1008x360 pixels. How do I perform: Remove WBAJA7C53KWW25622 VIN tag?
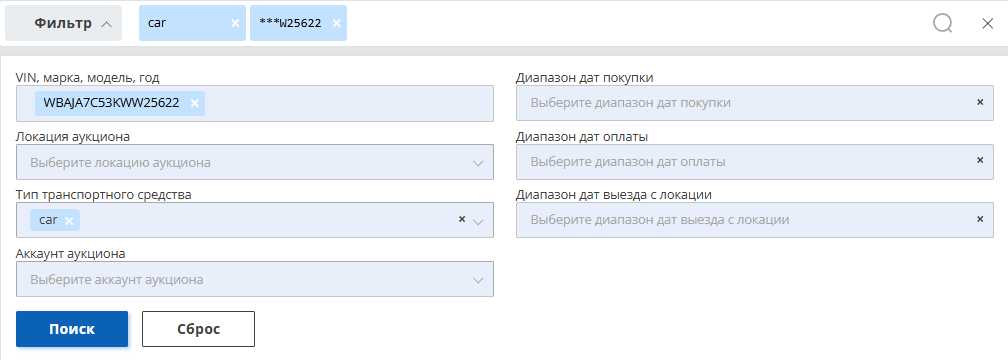click(194, 103)
